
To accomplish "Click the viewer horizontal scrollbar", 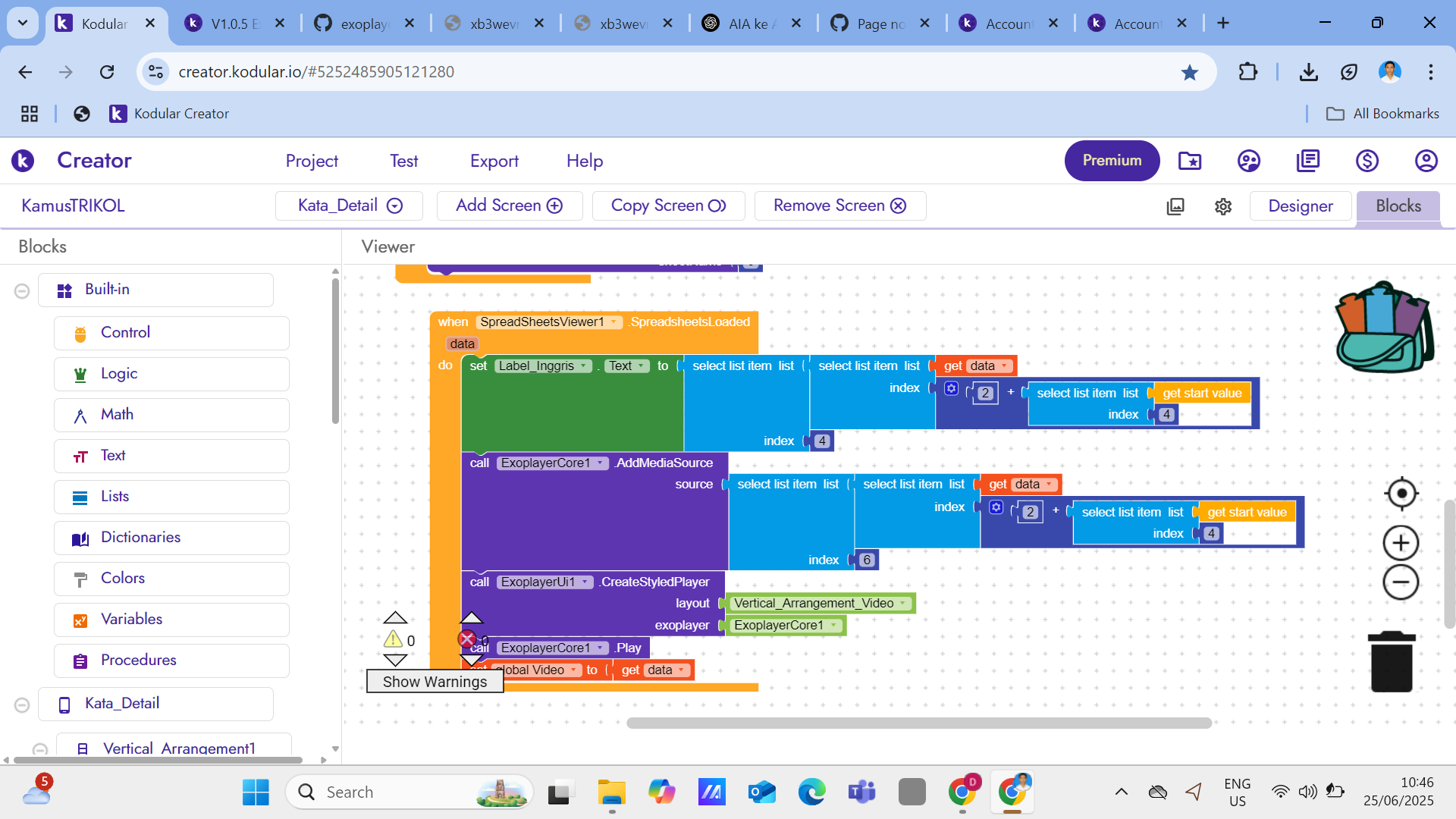I will pos(918,723).
